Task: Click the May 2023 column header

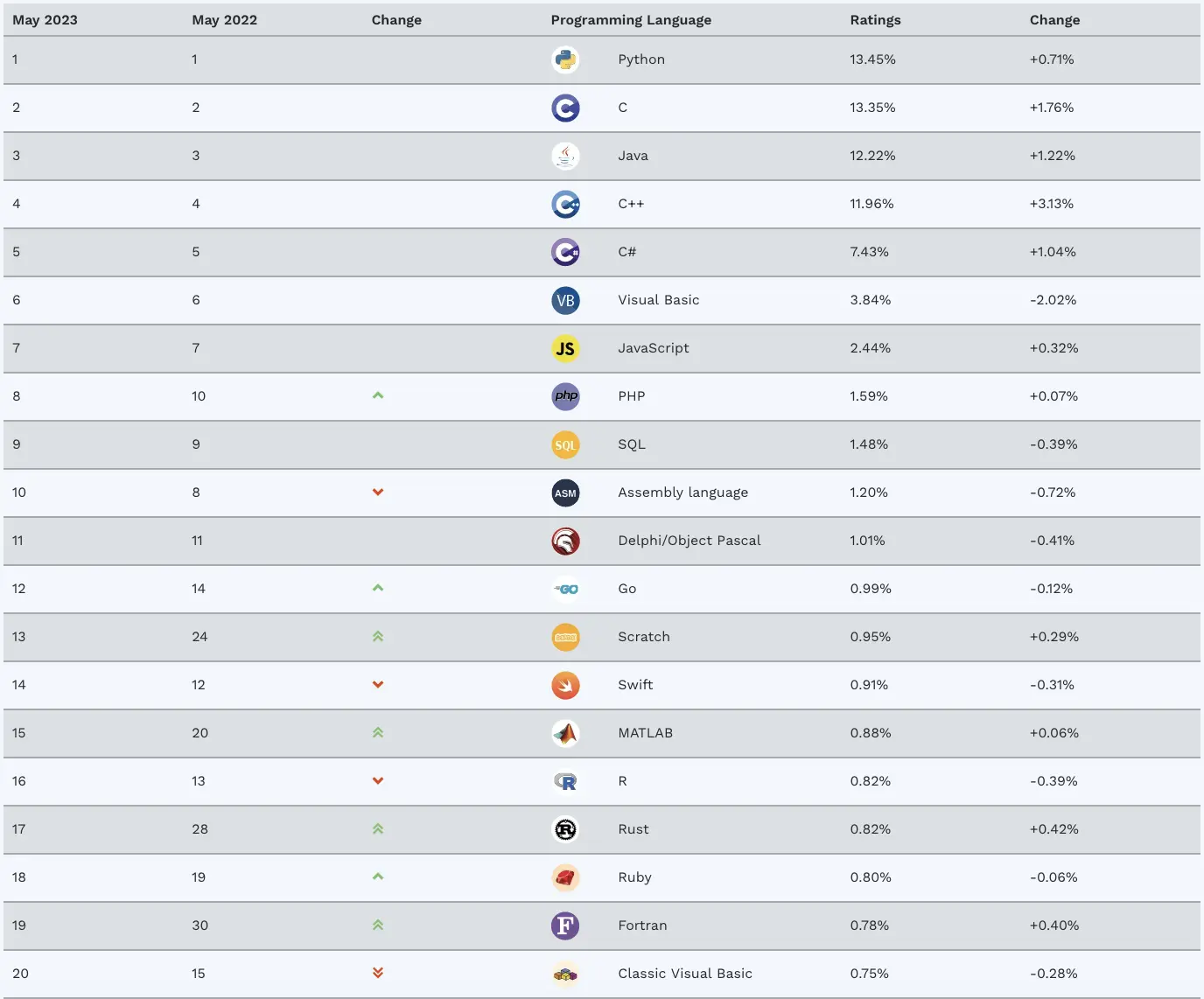Action: tap(45, 20)
